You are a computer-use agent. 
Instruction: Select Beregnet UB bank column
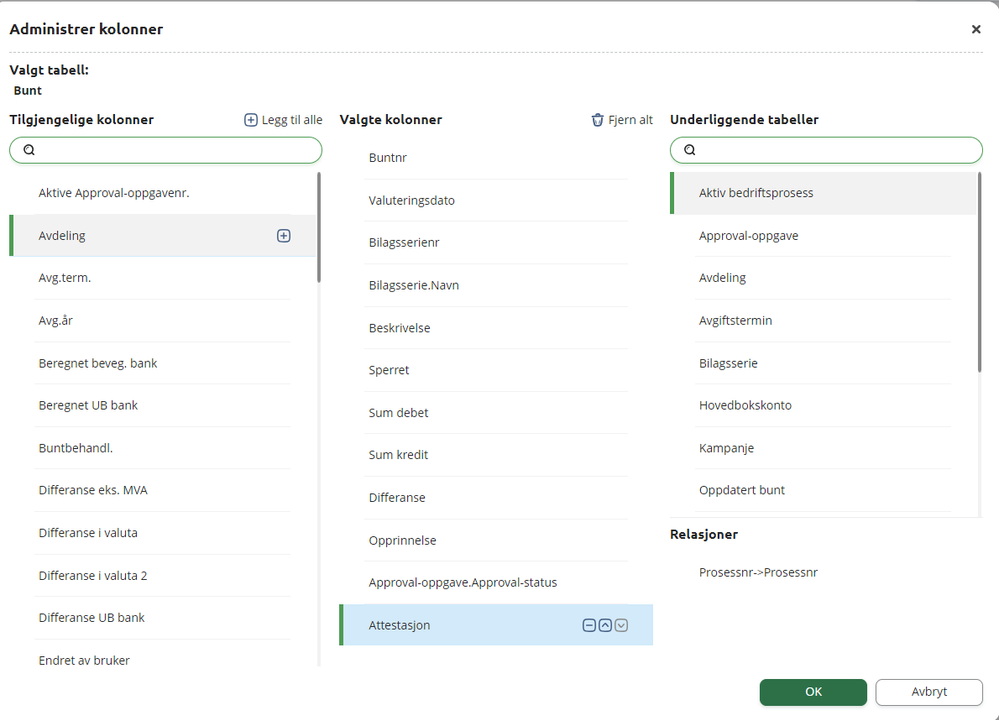tap(162, 405)
